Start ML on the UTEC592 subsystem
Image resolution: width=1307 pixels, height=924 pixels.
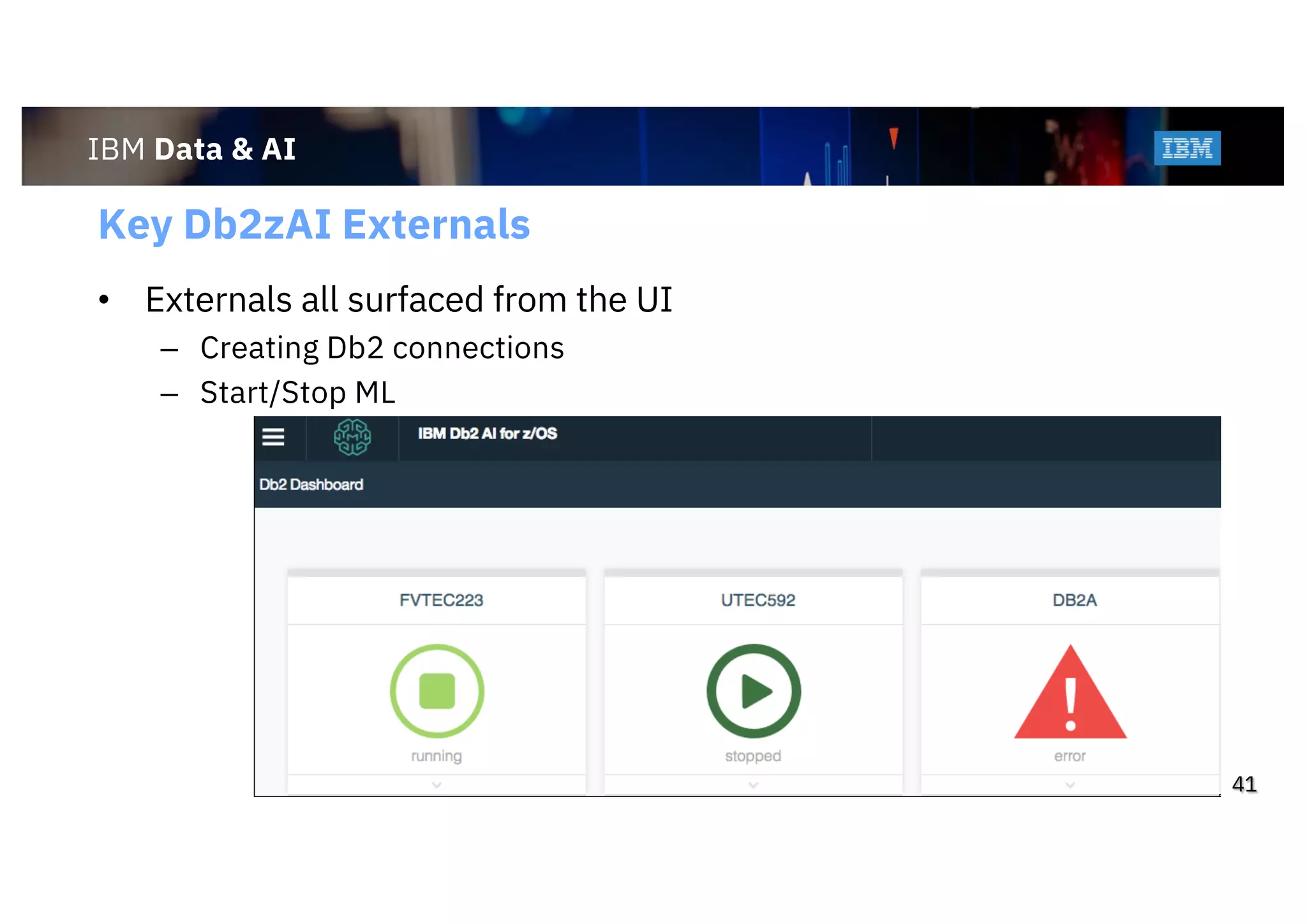754,691
